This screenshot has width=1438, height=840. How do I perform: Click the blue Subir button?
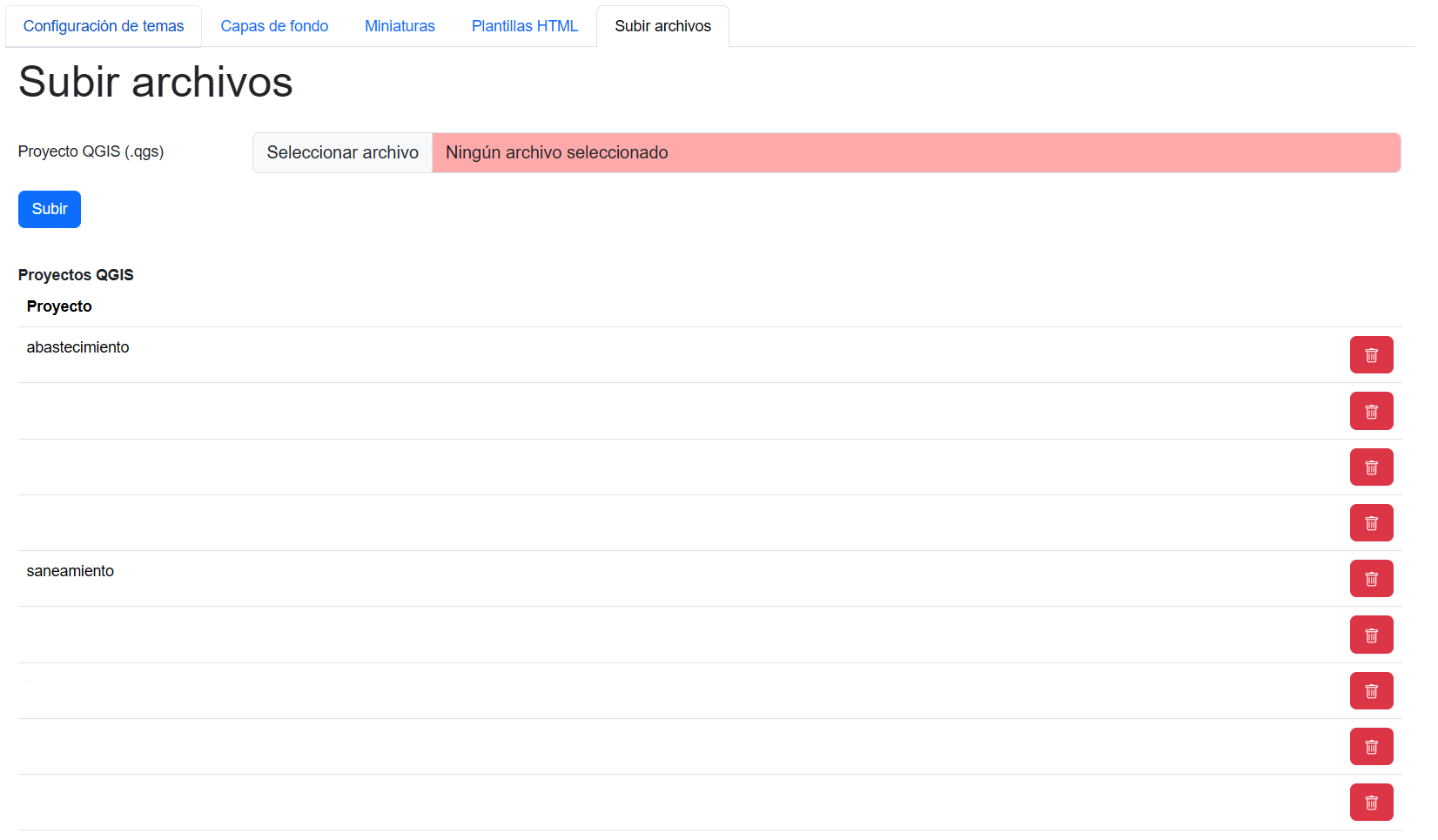tap(50, 209)
